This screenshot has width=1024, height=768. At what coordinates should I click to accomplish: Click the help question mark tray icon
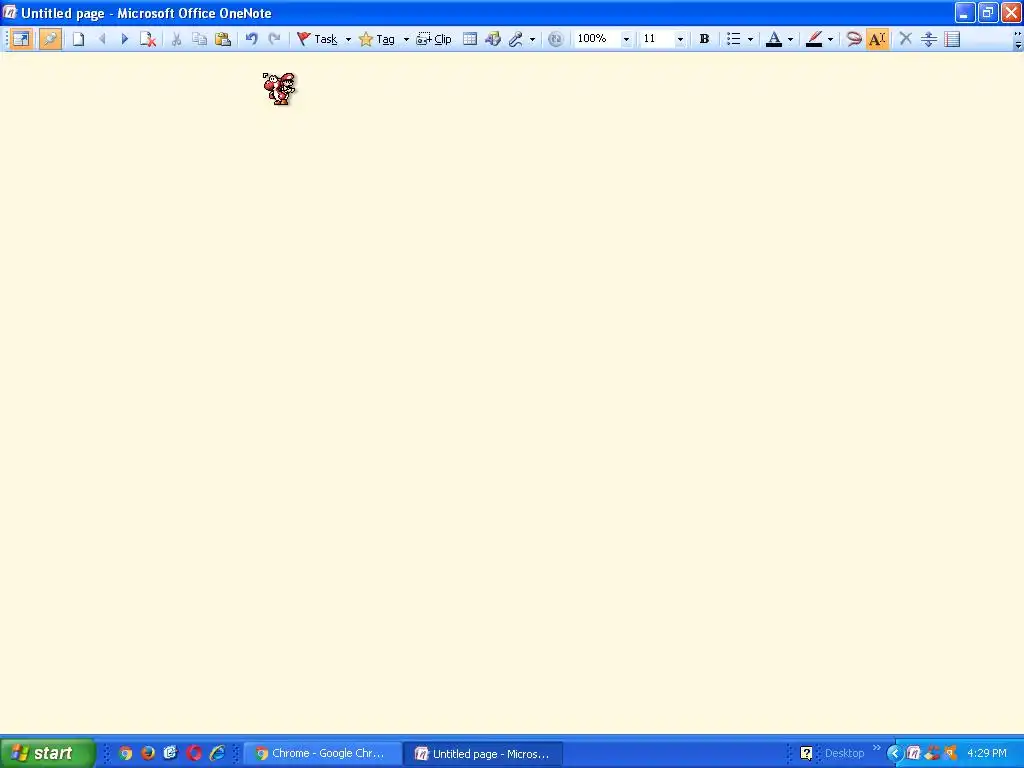tap(807, 754)
